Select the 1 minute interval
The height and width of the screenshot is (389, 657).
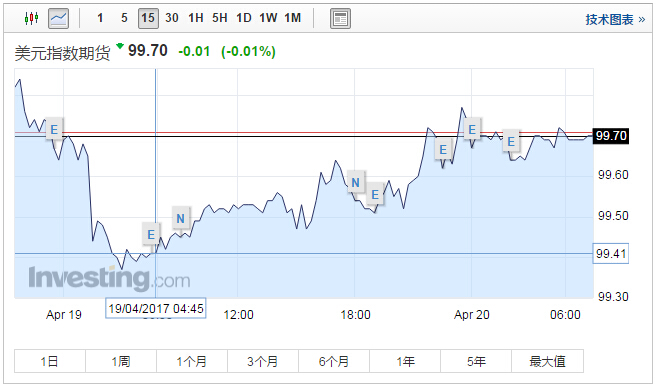(x=100, y=18)
